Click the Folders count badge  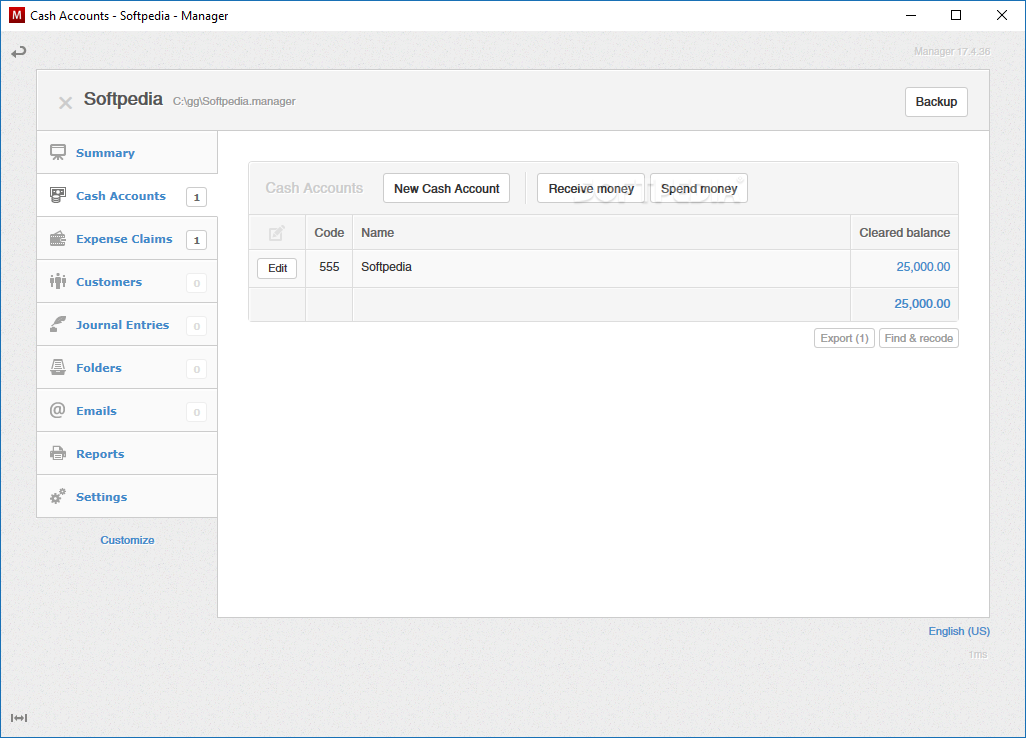click(x=196, y=369)
